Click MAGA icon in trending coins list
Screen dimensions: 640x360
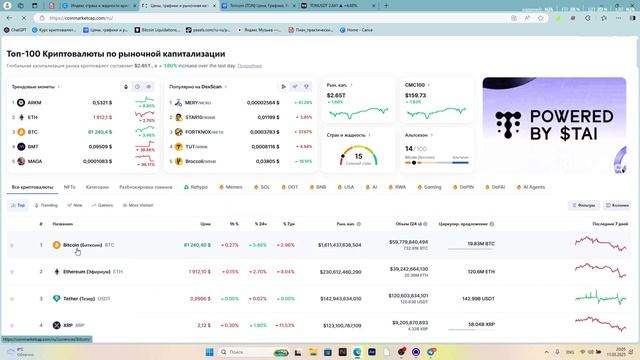(x=21, y=161)
